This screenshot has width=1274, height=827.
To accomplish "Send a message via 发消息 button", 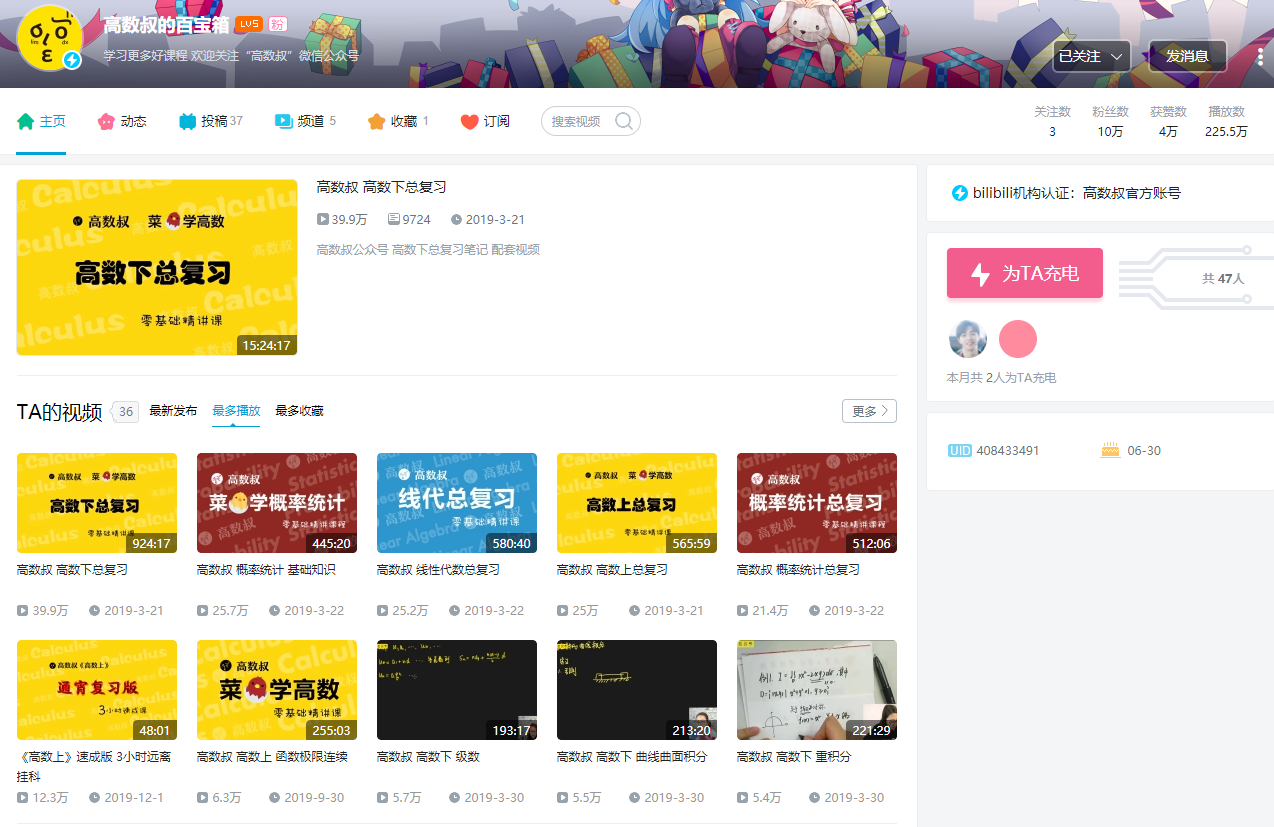I will pos(1187,56).
